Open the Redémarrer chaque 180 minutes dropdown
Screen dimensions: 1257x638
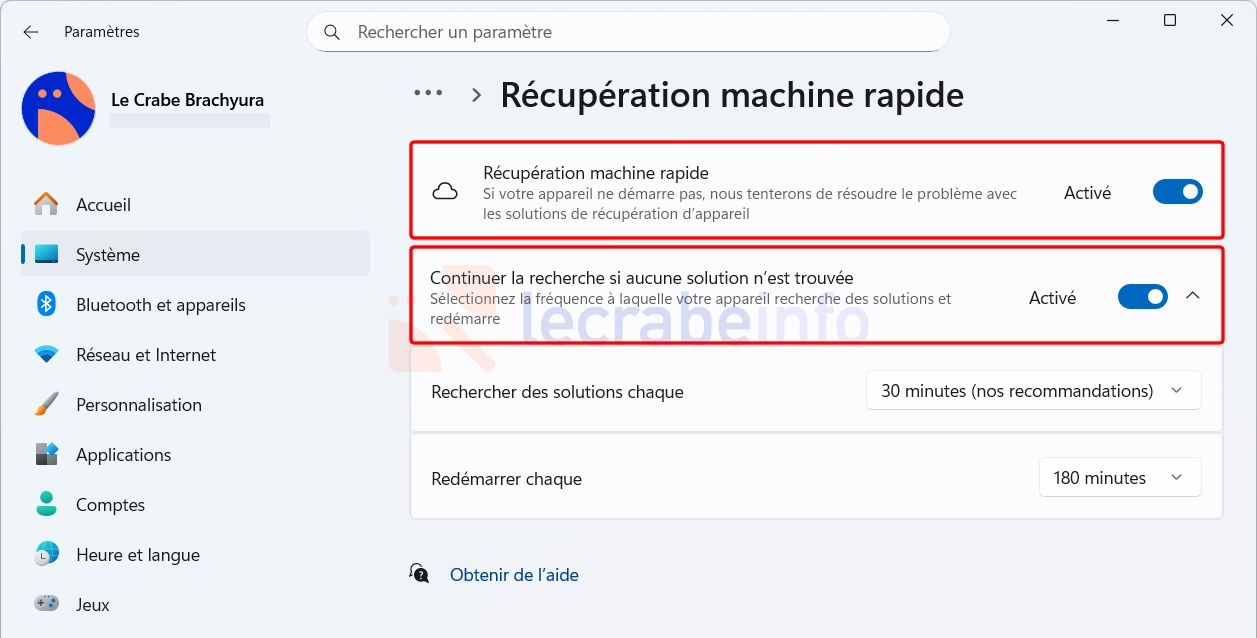[x=1120, y=478]
